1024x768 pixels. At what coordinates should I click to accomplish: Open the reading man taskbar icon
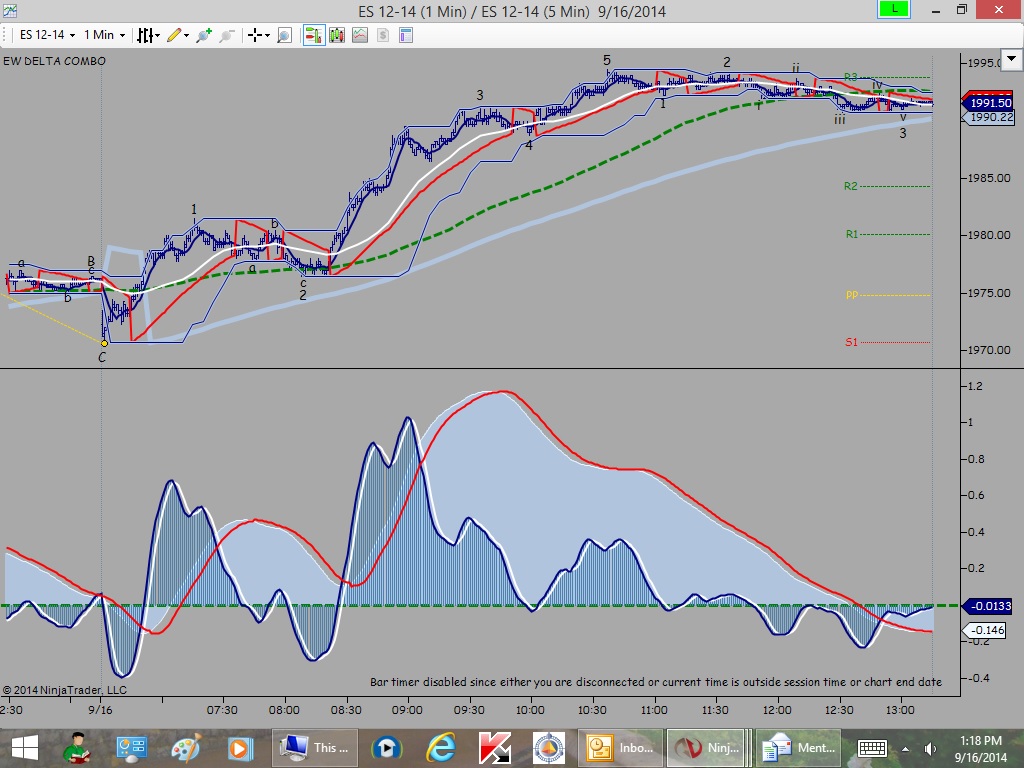click(77, 748)
